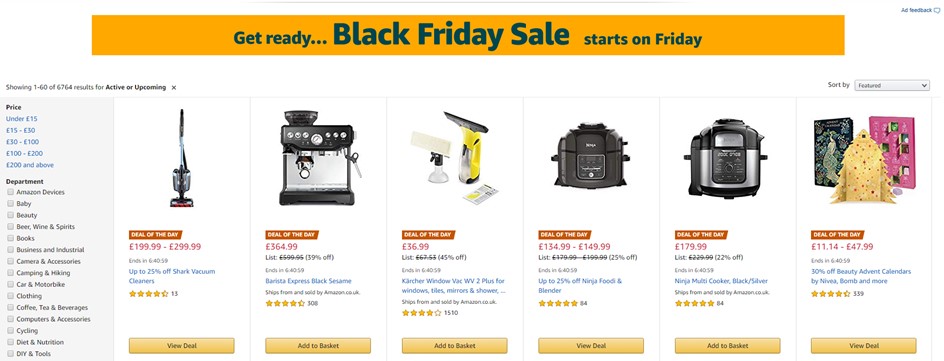Open the Ninja Multi Cooker Black/Silver title link
Screen dimensions: 944x361
click(721, 281)
